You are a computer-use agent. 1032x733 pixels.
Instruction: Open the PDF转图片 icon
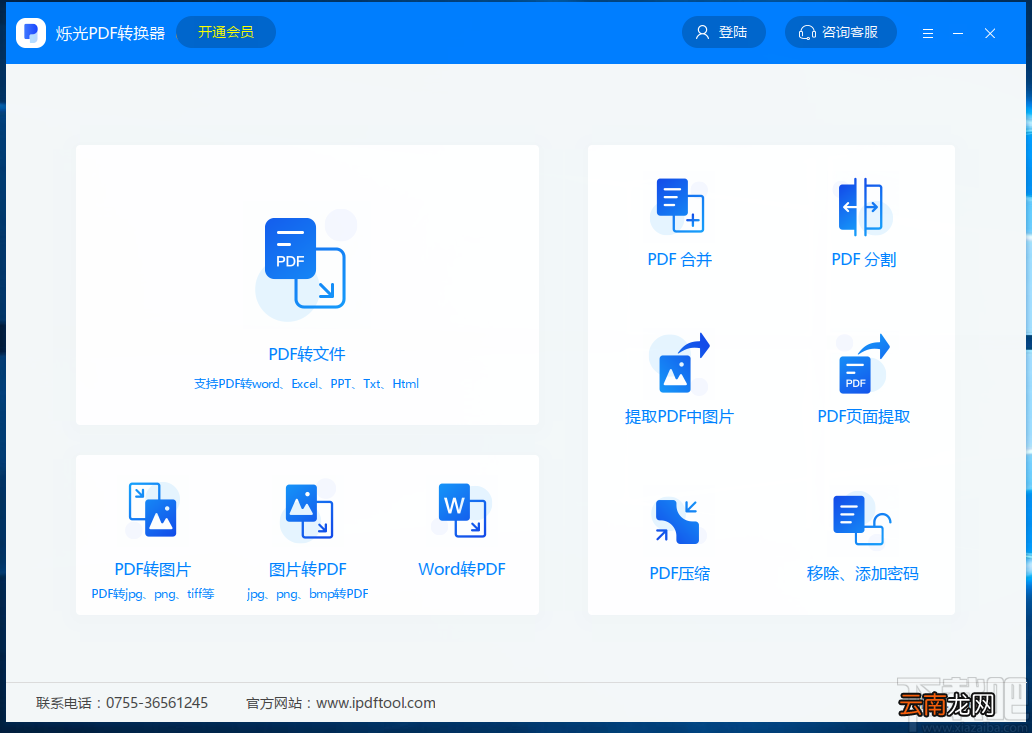coord(153,510)
